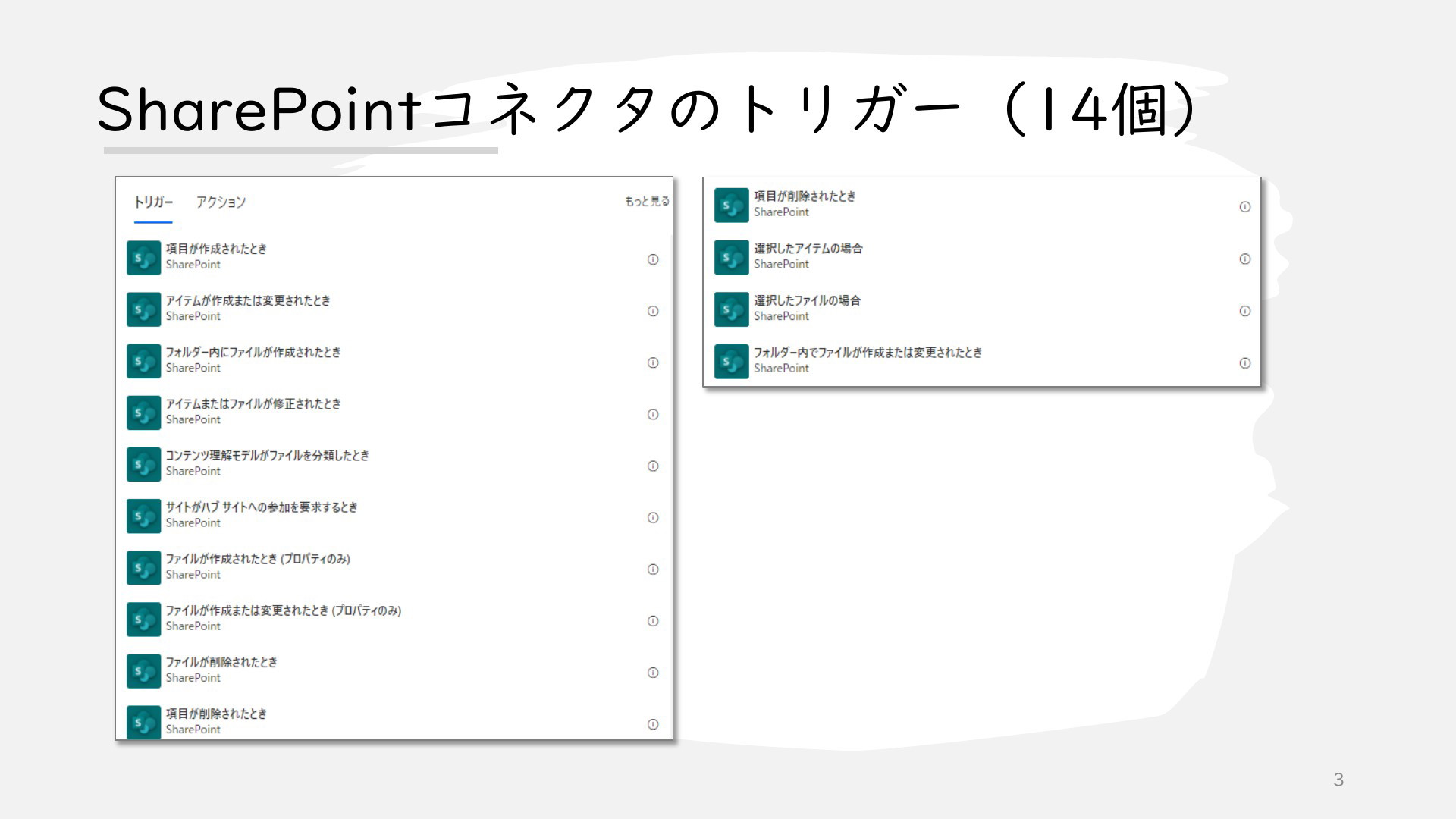The height and width of the screenshot is (819, 1456).
Task: Click SharePoint icon beside 選択したアイテムの場合
Action: coord(731,257)
